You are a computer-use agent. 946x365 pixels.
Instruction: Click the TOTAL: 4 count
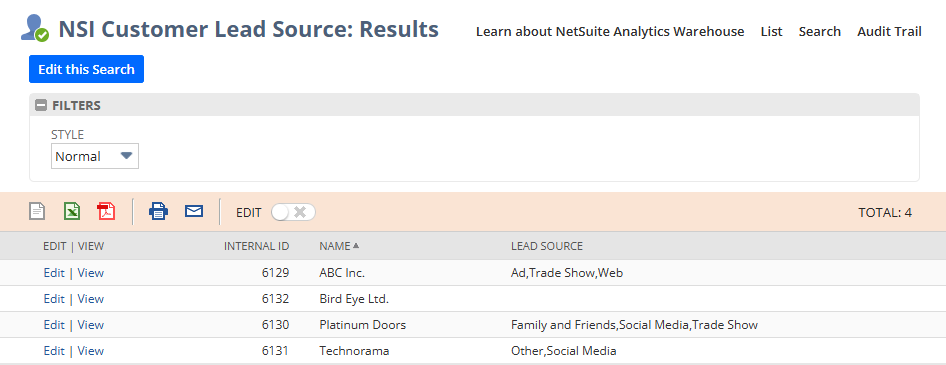point(885,212)
